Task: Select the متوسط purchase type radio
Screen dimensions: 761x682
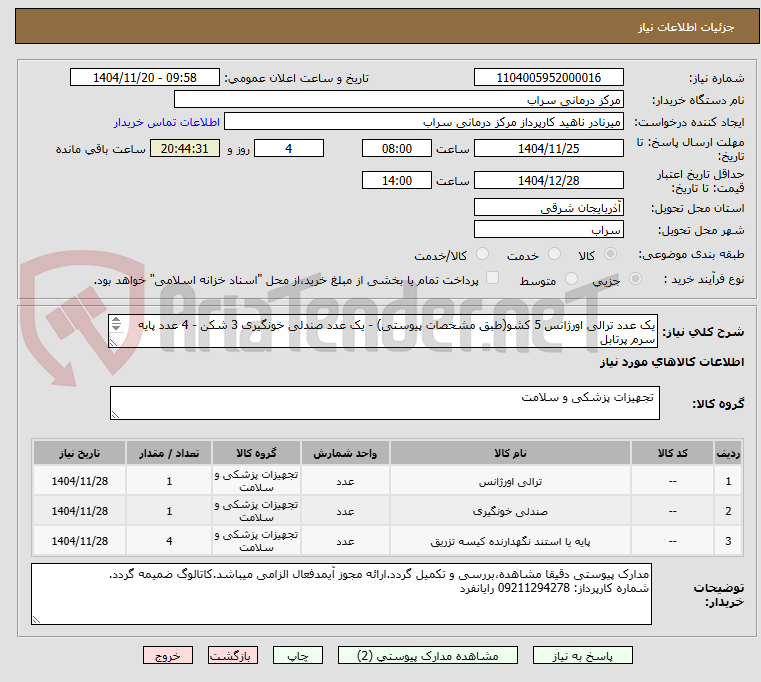Action: point(572,279)
